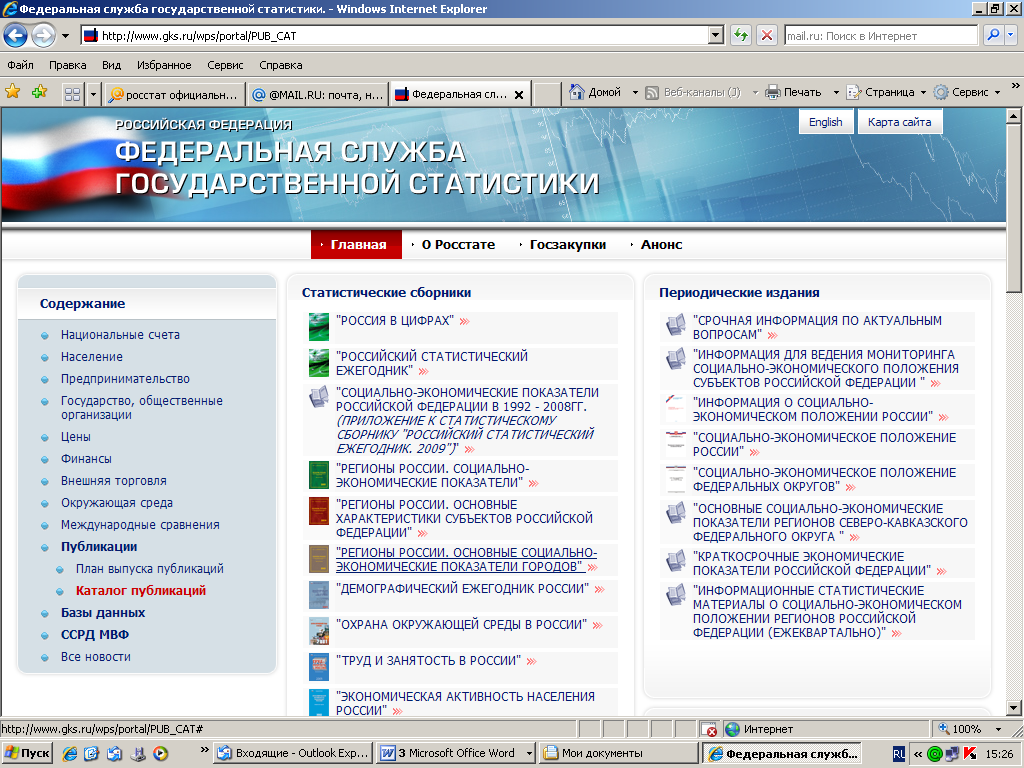1024x768 pixels.
Task: Switch to Входящие - Outlook Express taskbar button
Action: pyautogui.click(x=293, y=753)
